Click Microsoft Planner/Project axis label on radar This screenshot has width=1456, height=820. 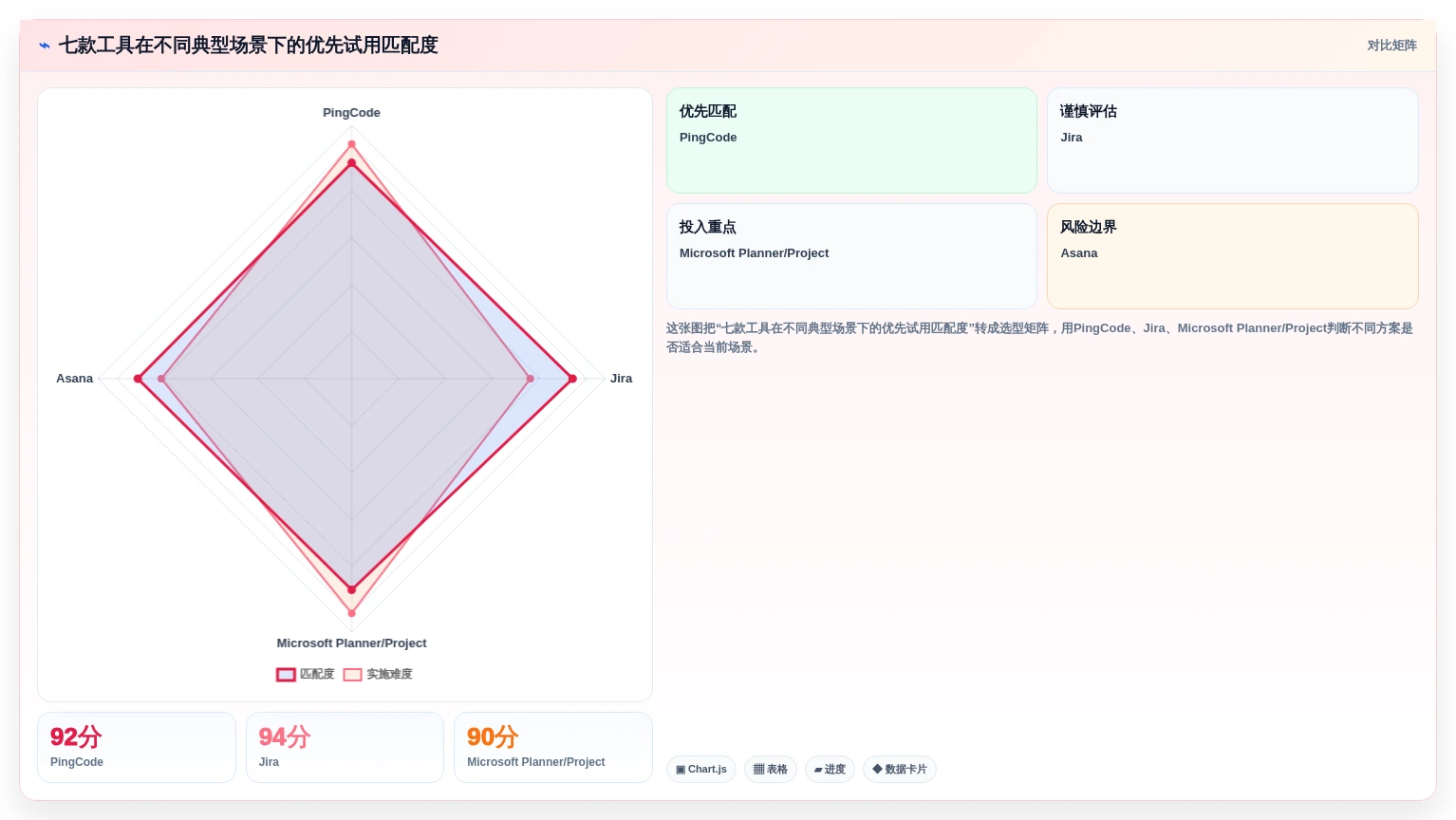coord(351,643)
